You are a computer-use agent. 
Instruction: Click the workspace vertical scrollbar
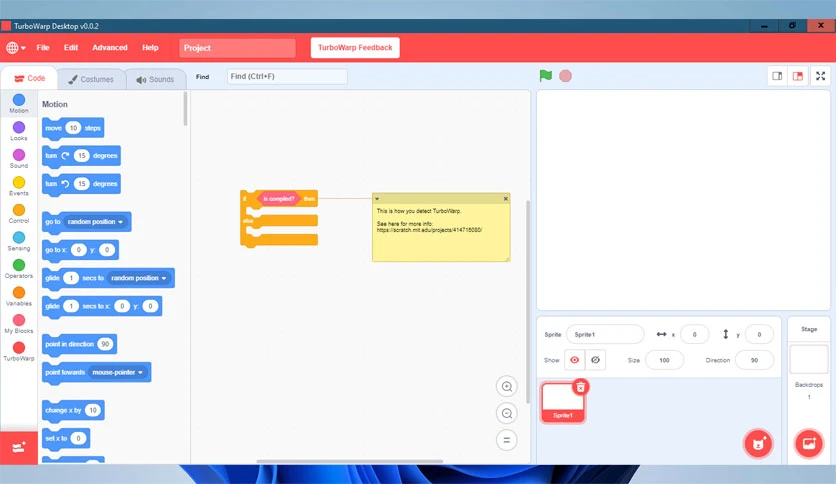tap(528, 302)
